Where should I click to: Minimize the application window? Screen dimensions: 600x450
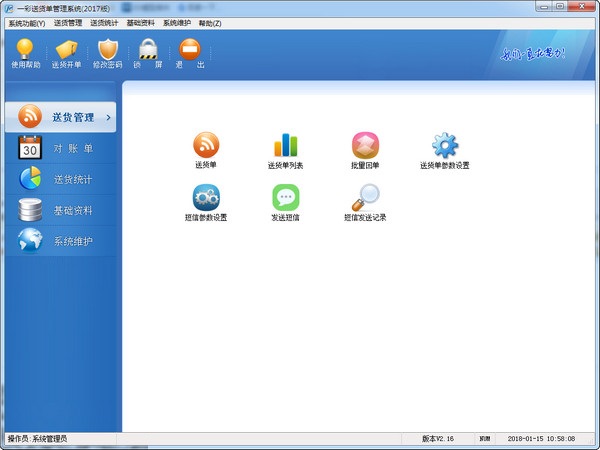[545, 6]
